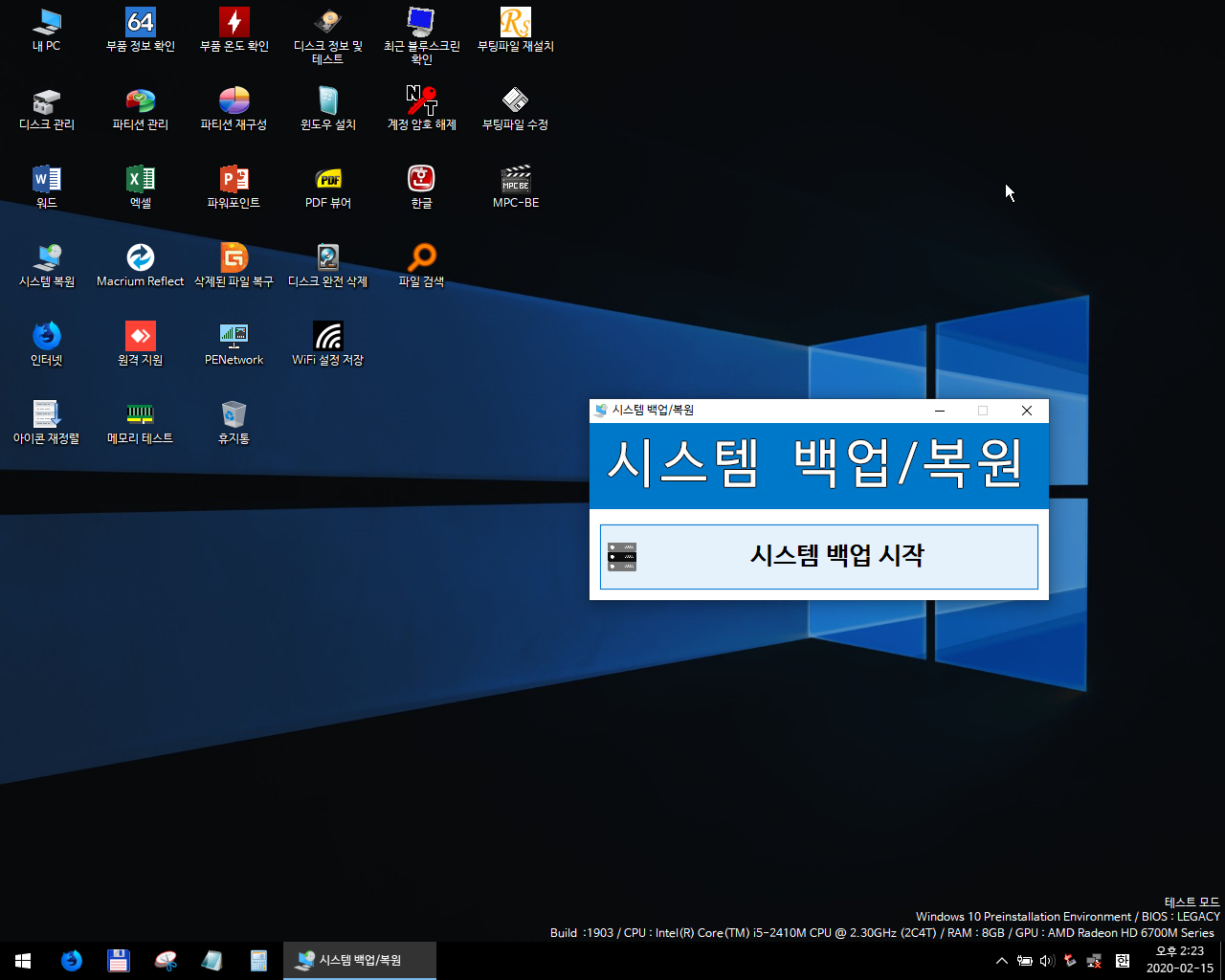
Task: Launch 부품 정보 확인 (AIDA64) shortcut
Action: pos(141,30)
